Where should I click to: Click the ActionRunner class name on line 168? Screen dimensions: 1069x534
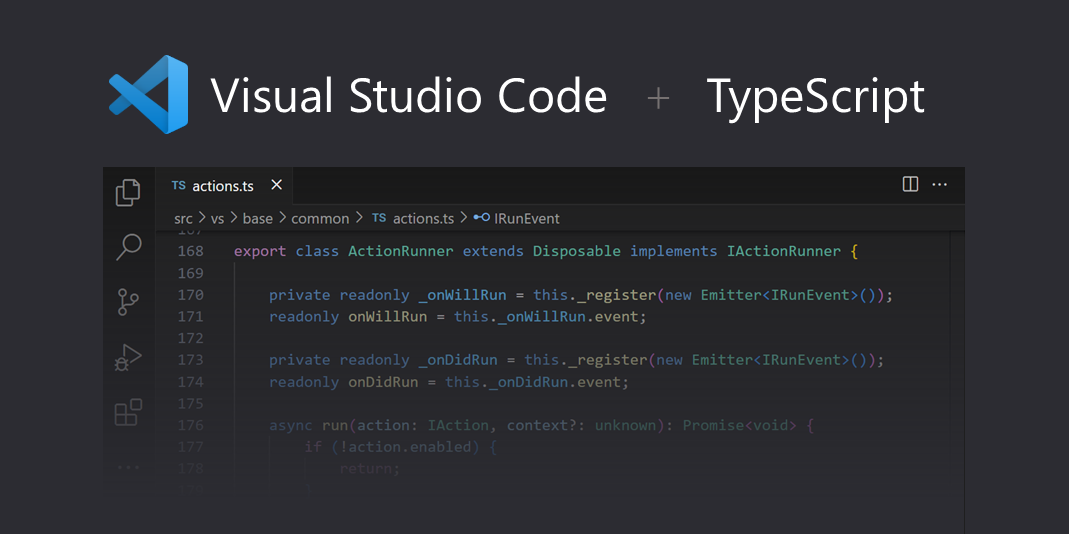click(x=400, y=251)
